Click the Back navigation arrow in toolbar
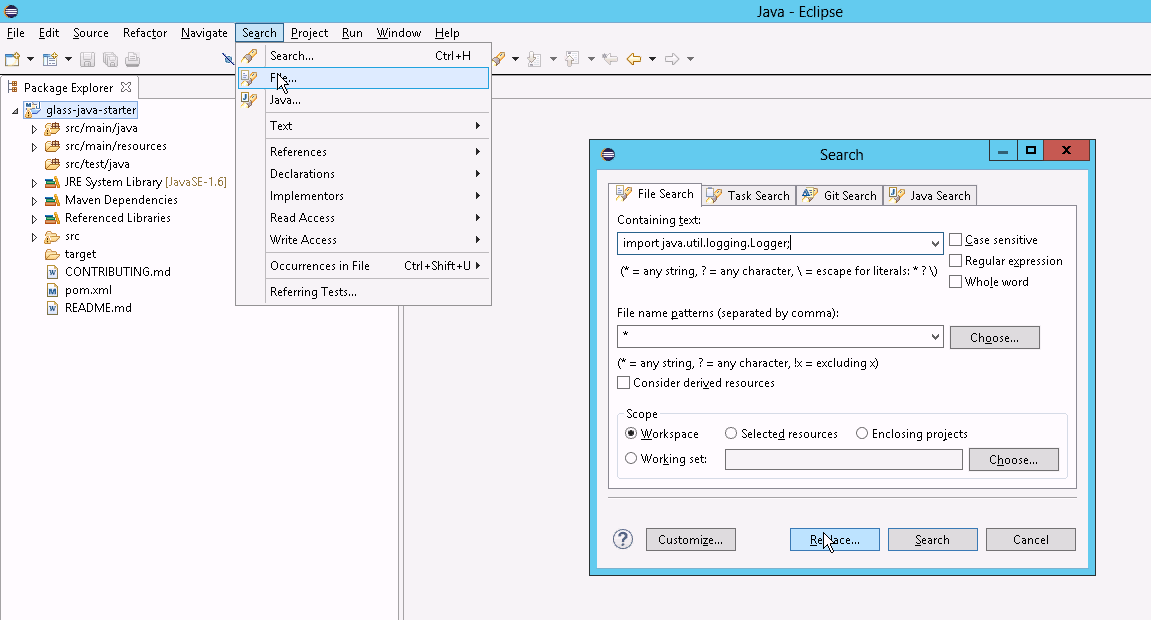1151x620 pixels. pyautogui.click(x=633, y=59)
